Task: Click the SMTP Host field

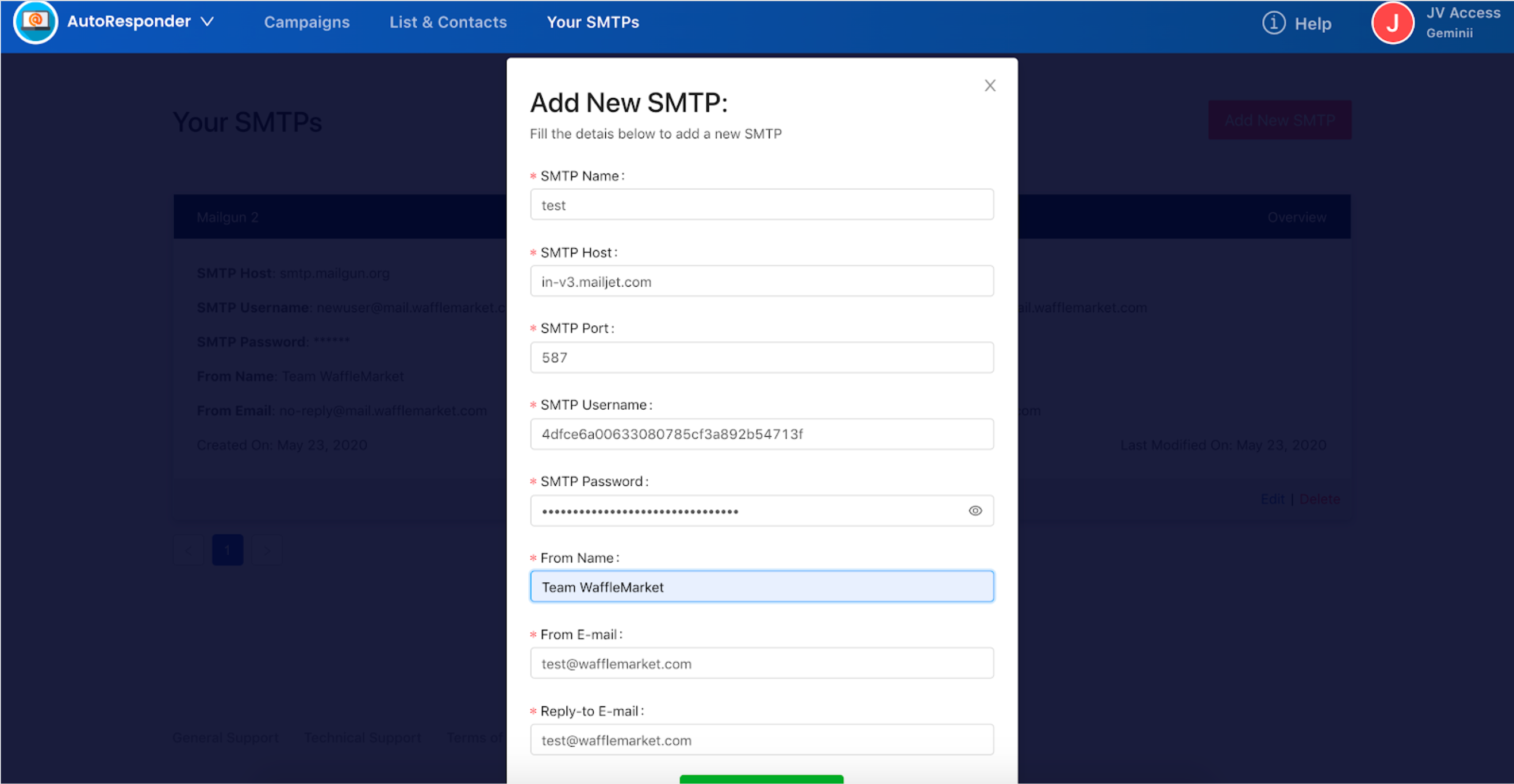Action: (761, 282)
